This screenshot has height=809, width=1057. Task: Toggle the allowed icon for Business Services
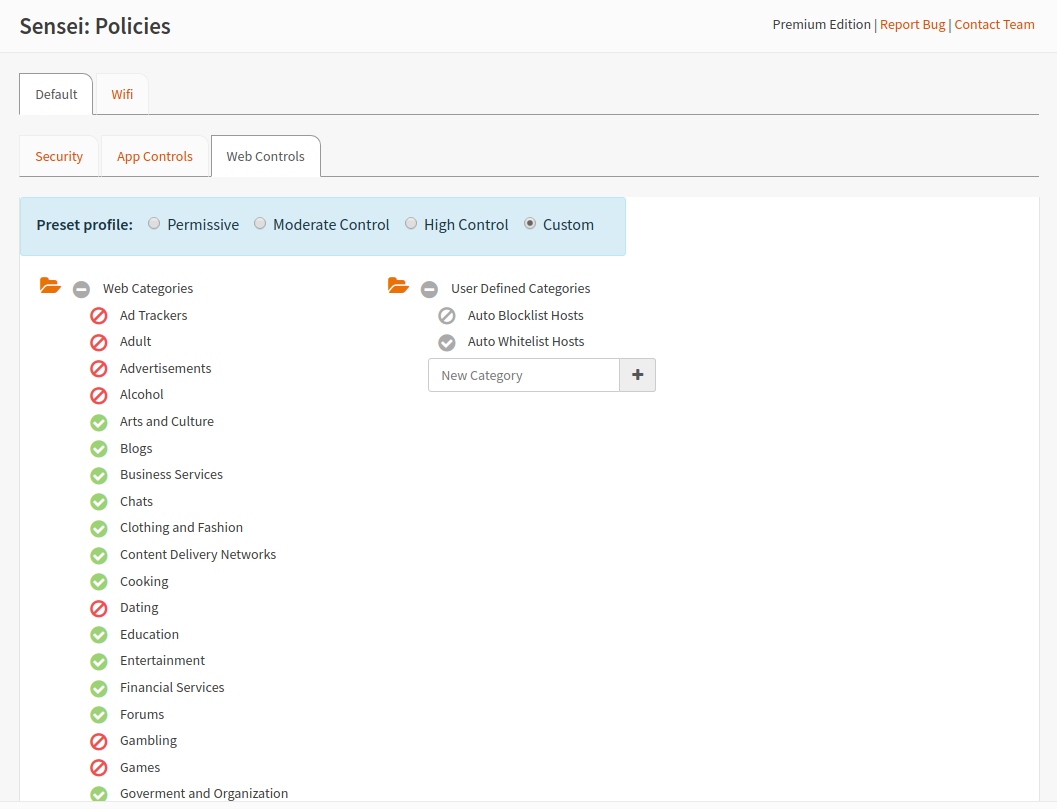(98, 475)
